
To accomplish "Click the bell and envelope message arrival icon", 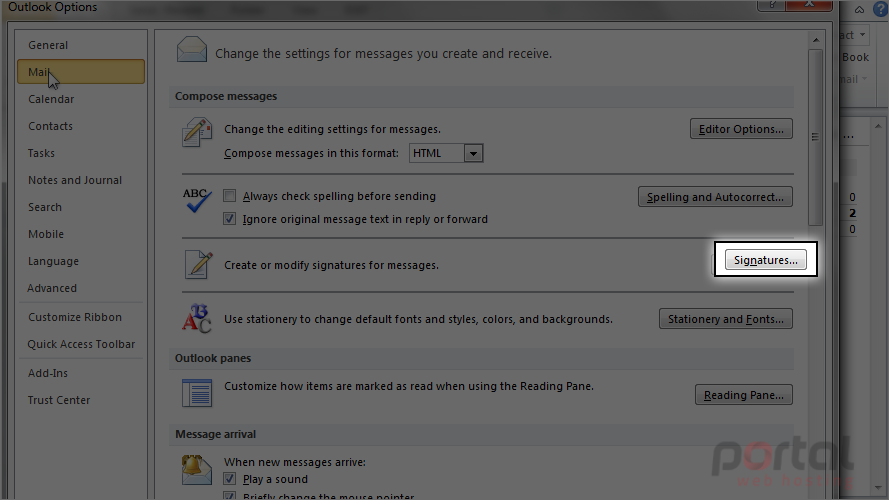I will pos(196,470).
